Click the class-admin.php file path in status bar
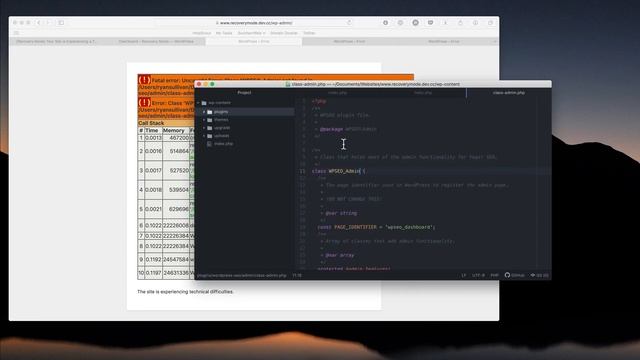640x360 pixels. (242, 276)
